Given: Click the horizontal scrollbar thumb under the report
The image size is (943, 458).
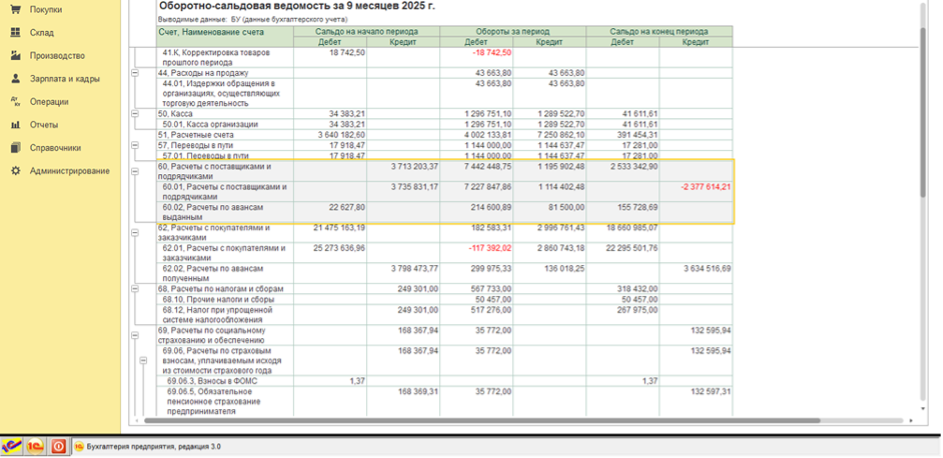Looking at the screenshot, I should 482,421.
